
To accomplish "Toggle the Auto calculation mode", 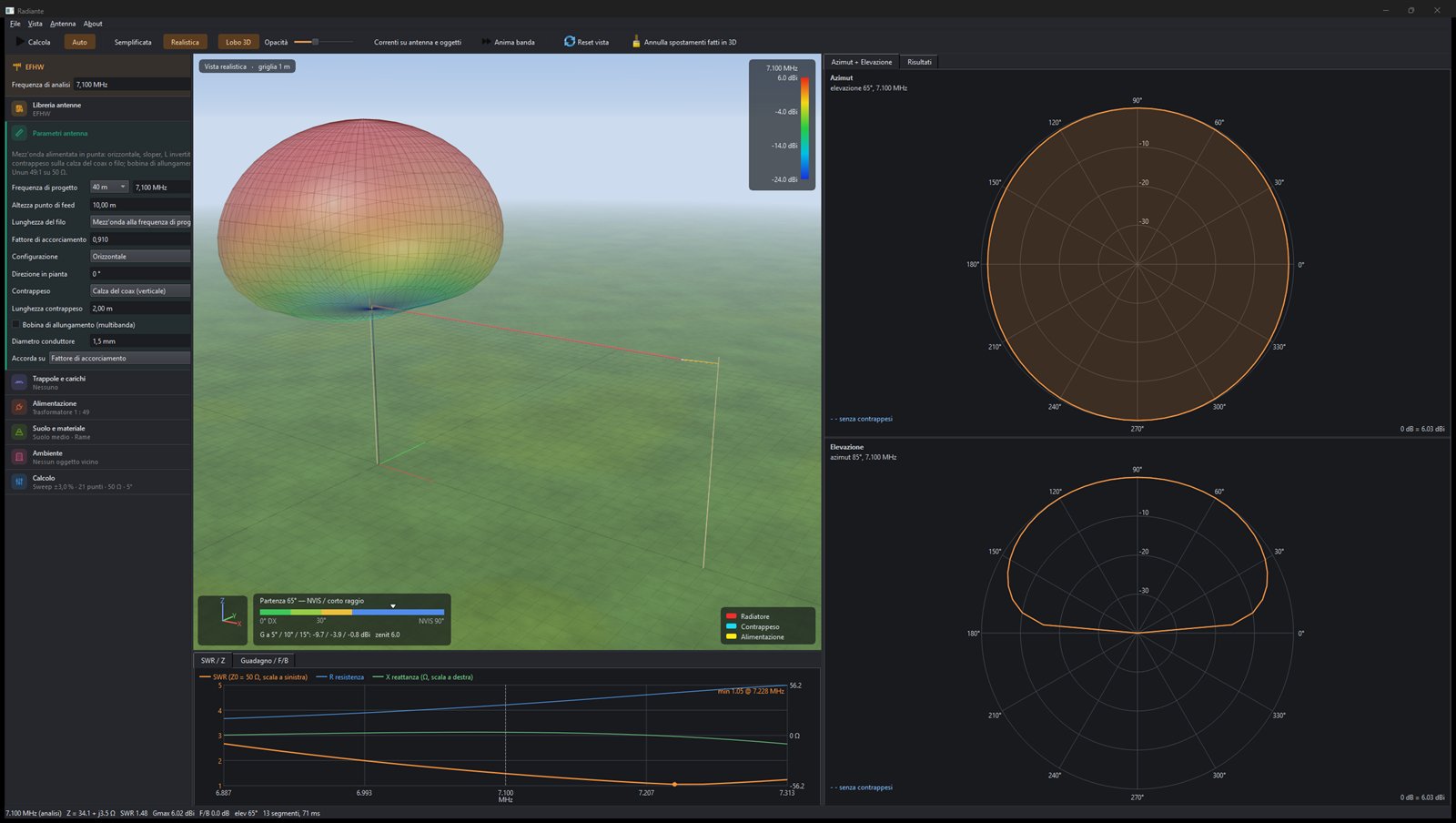I will click(x=79, y=42).
